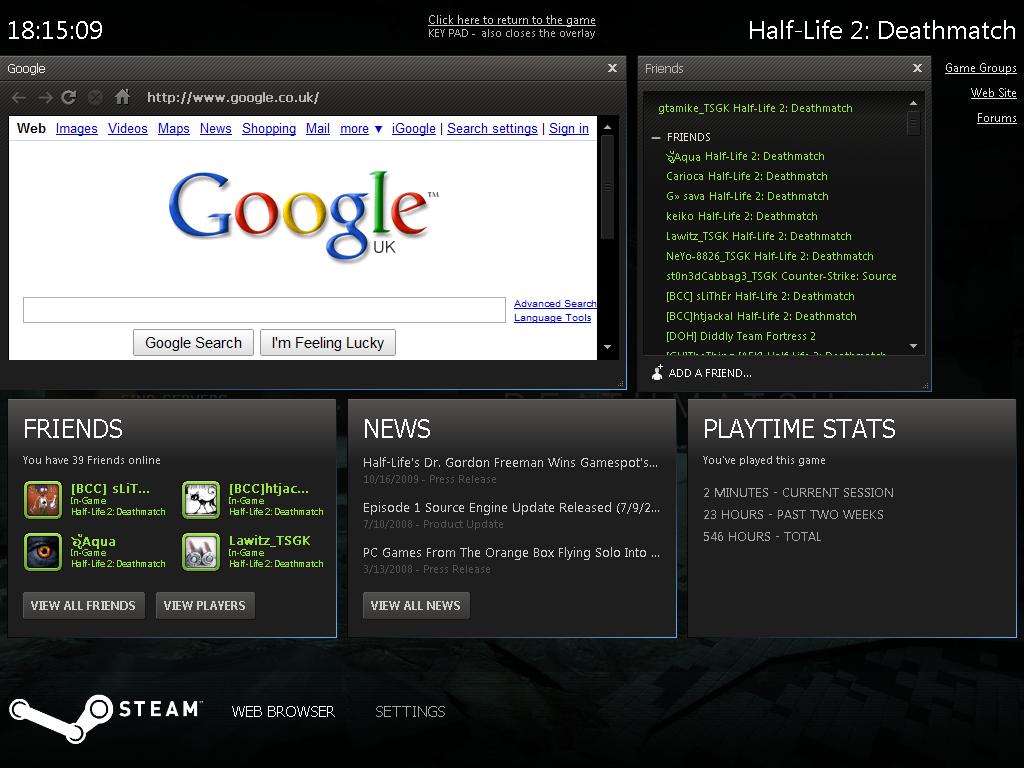Click inside the Google search text box

[264, 310]
